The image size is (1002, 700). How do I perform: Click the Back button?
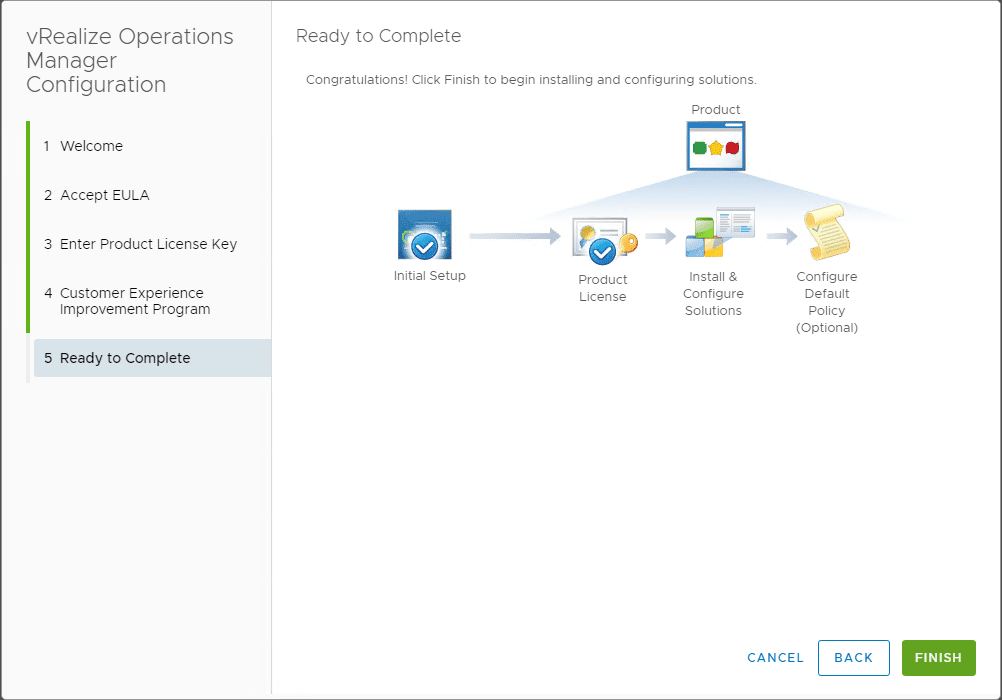tap(853, 658)
